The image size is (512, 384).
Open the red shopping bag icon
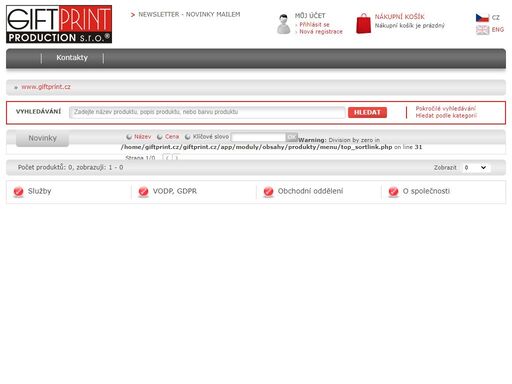tap(363, 24)
